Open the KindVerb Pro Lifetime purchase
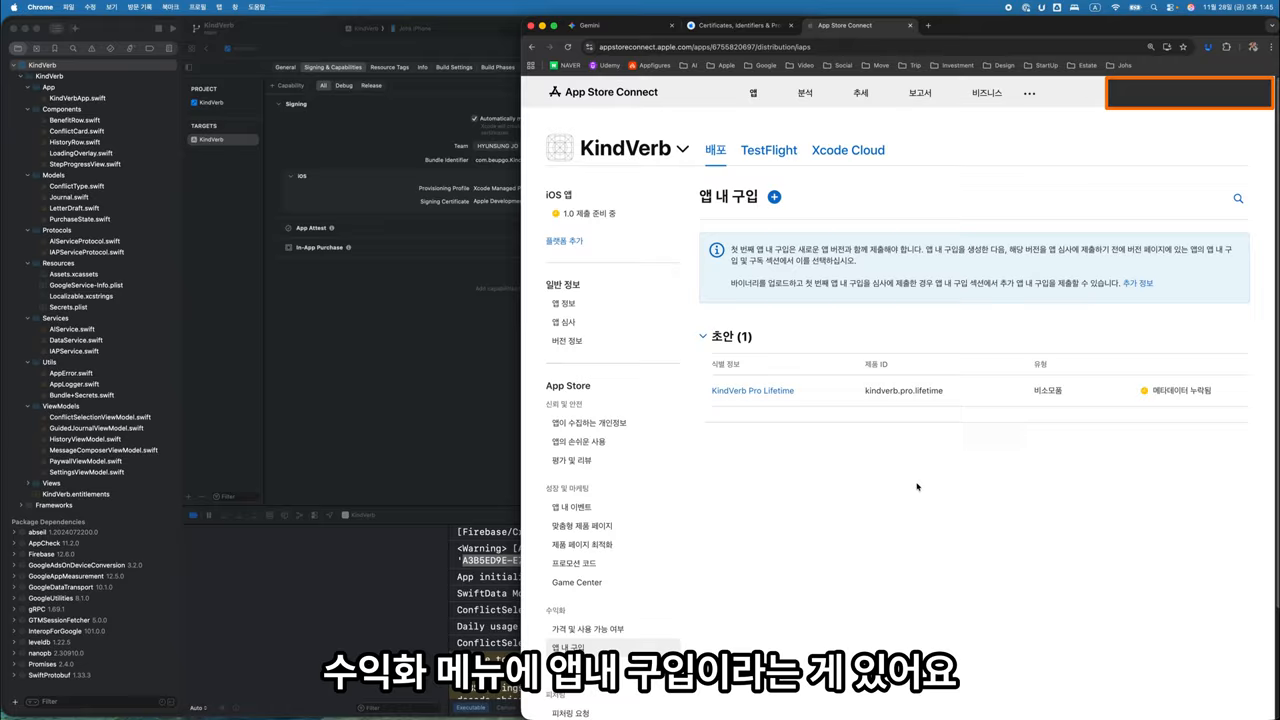The height and width of the screenshot is (720, 1280). tap(753, 391)
